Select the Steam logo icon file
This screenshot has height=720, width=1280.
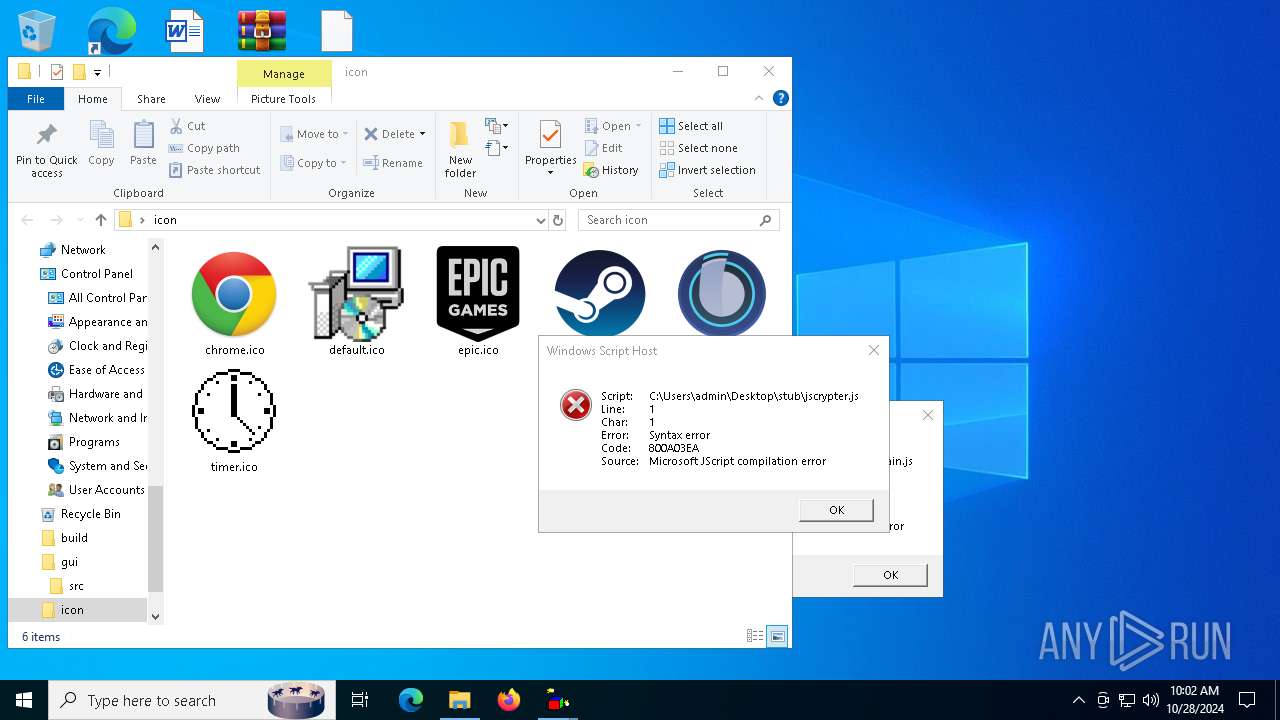[600, 294]
